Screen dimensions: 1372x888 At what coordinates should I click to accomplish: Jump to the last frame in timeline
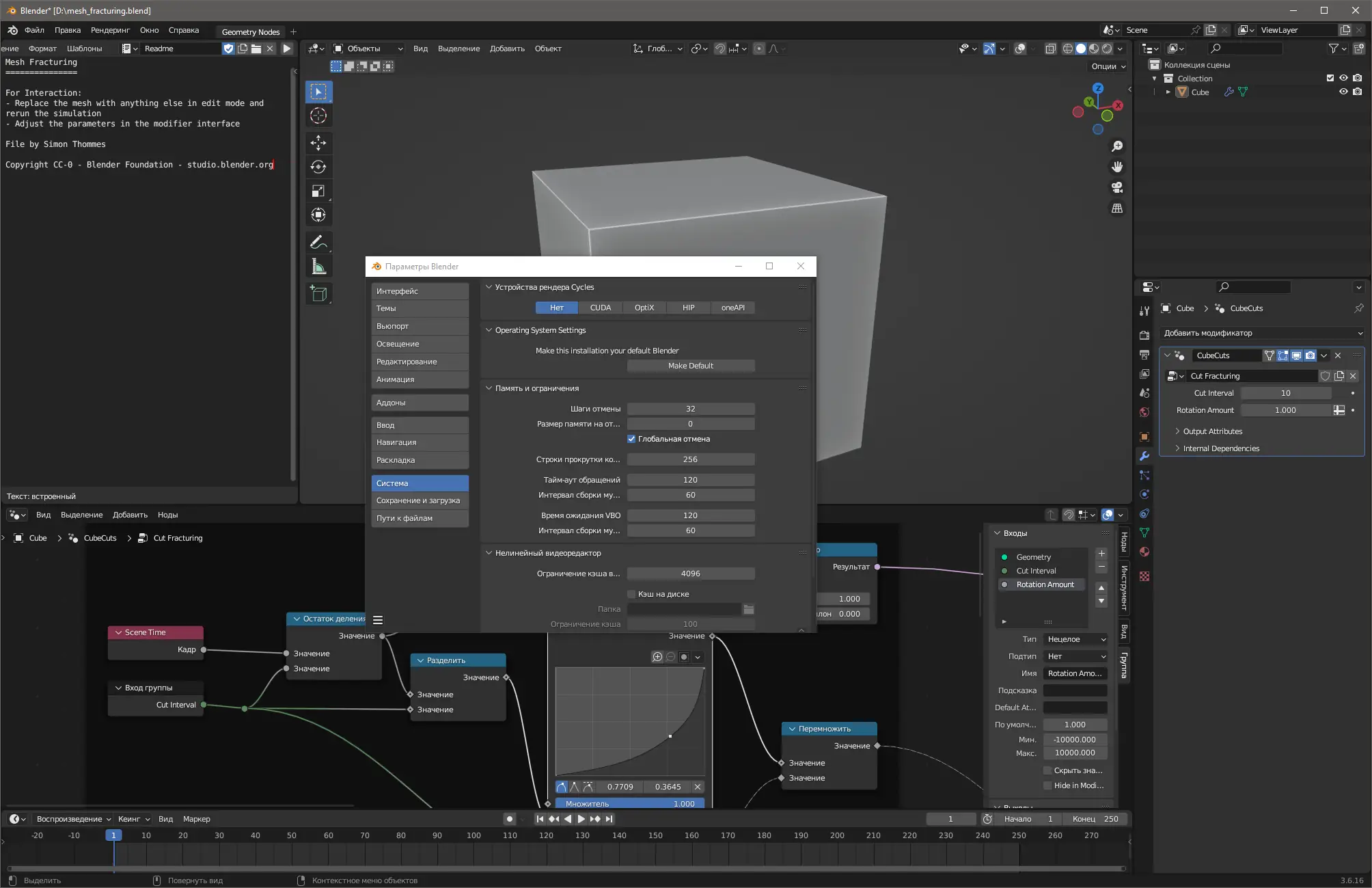(609, 819)
